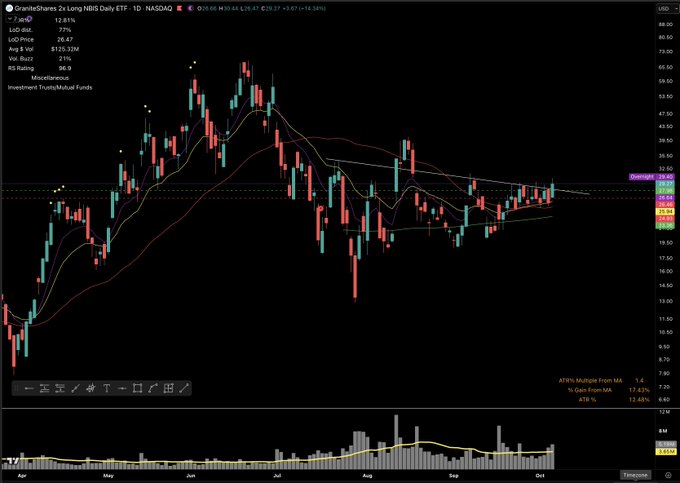Click the 12.48% ATR value
The image size is (680, 483).
[639, 399]
